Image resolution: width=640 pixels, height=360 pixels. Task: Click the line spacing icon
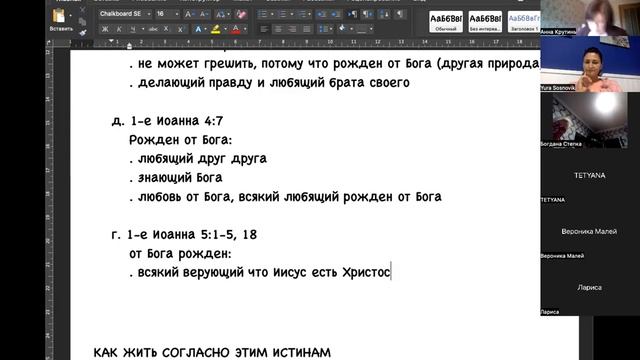324,29
